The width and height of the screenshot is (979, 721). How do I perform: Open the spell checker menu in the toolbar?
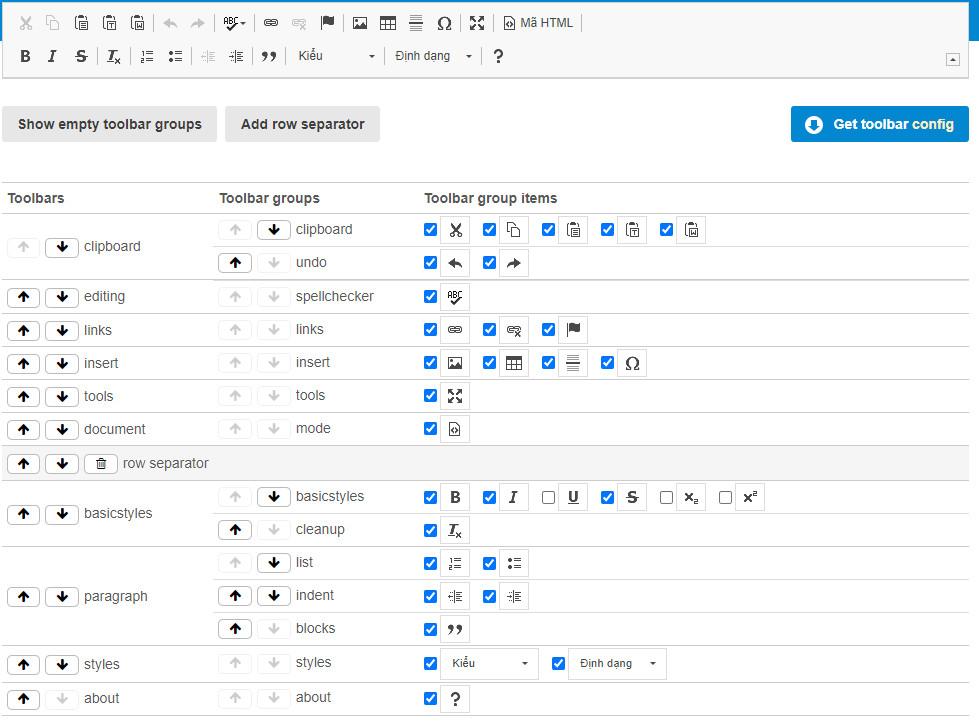(x=235, y=23)
